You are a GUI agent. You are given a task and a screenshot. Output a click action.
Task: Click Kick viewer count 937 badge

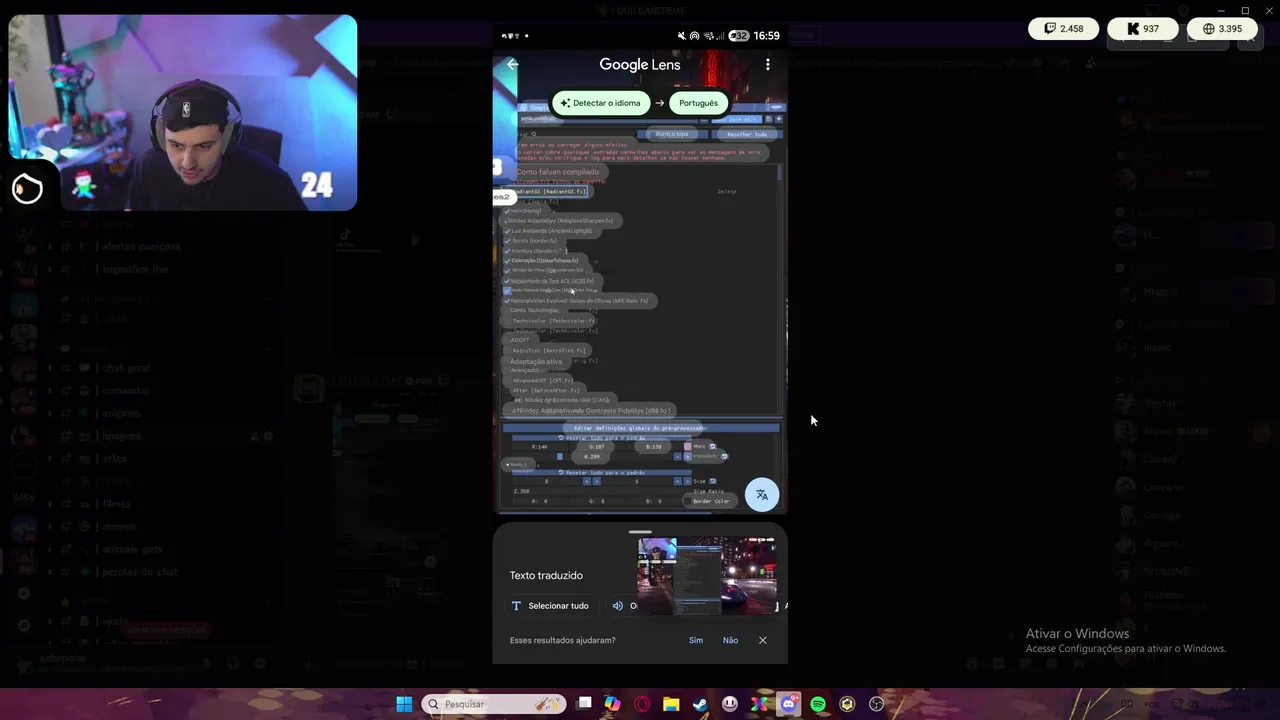[x=1143, y=29]
